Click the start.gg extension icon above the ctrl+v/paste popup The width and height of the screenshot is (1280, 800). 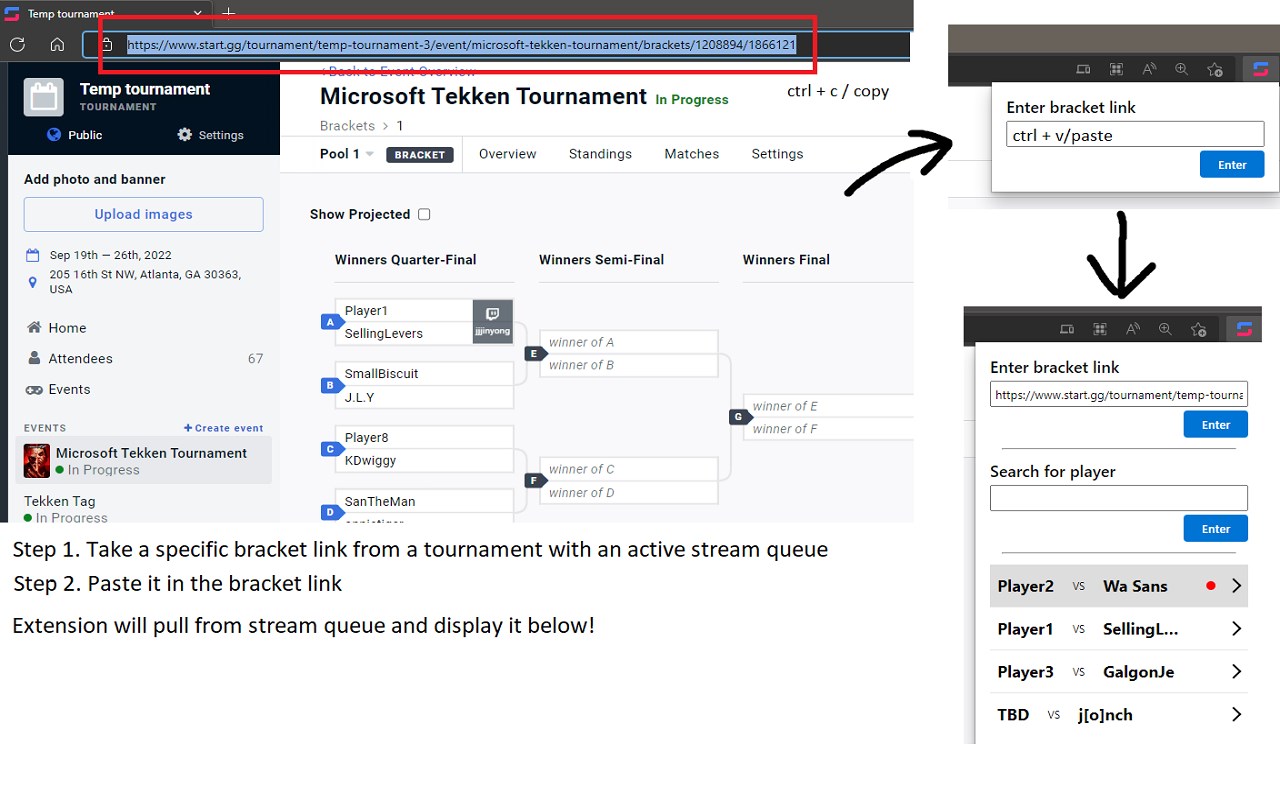click(1260, 69)
